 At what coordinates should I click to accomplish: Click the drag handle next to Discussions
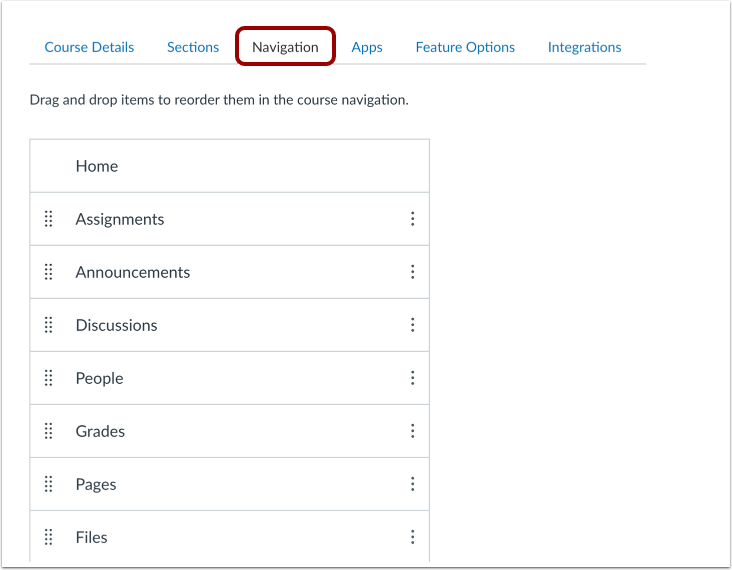point(49,324)
